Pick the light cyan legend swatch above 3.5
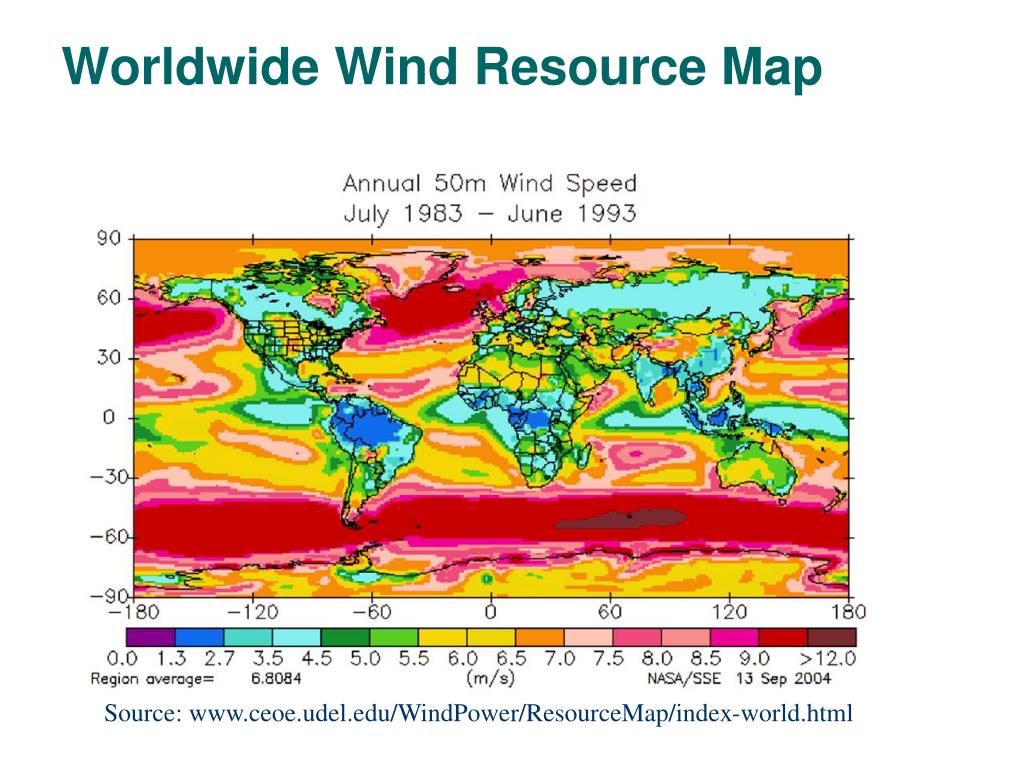 point(296,637)
